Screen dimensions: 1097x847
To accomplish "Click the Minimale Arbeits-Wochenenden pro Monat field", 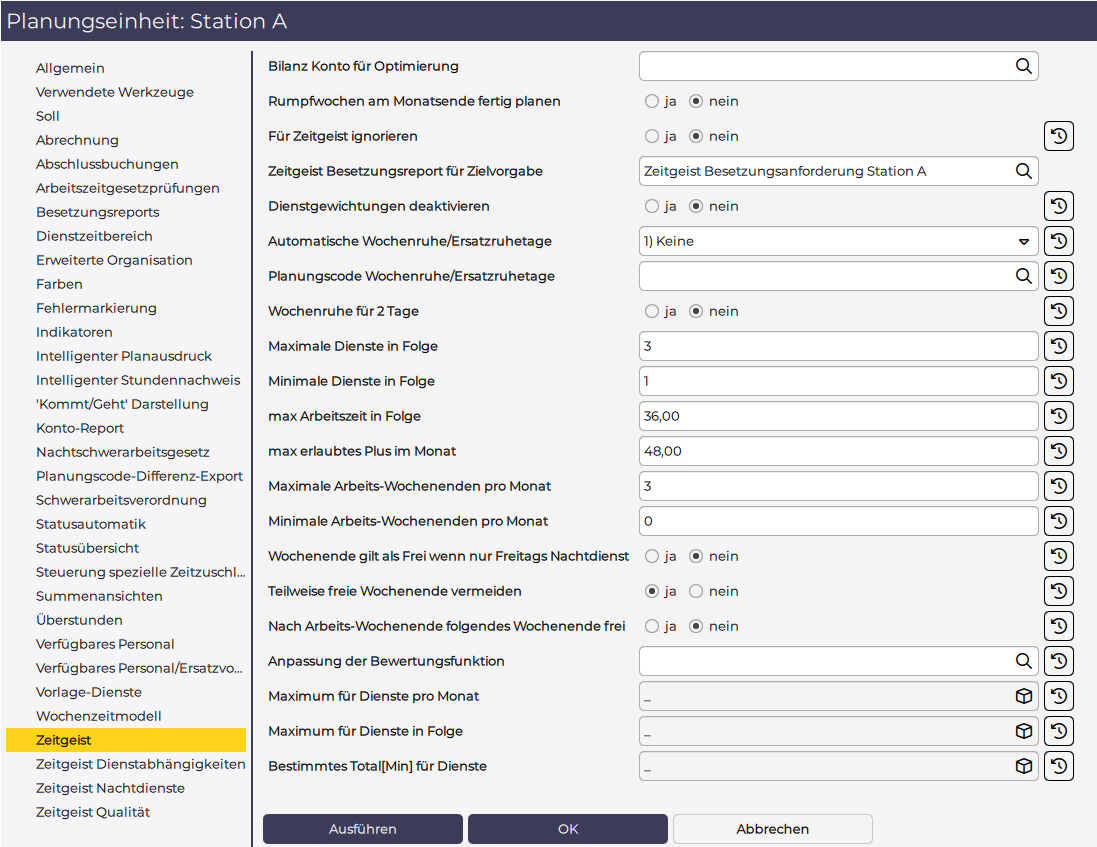I will (838, 521).
